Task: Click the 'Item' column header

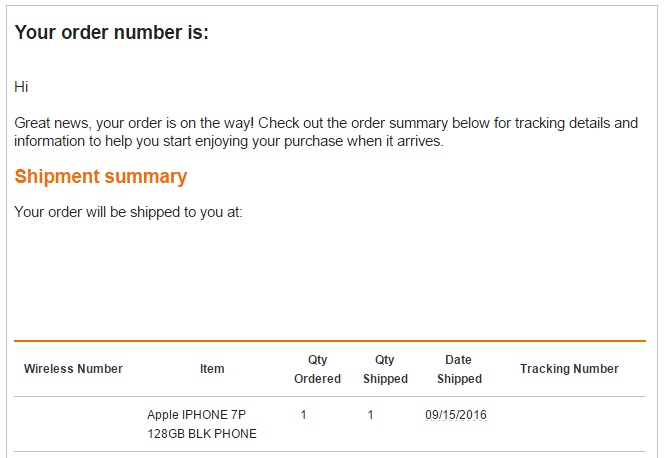Action: [x=212, y=369]
